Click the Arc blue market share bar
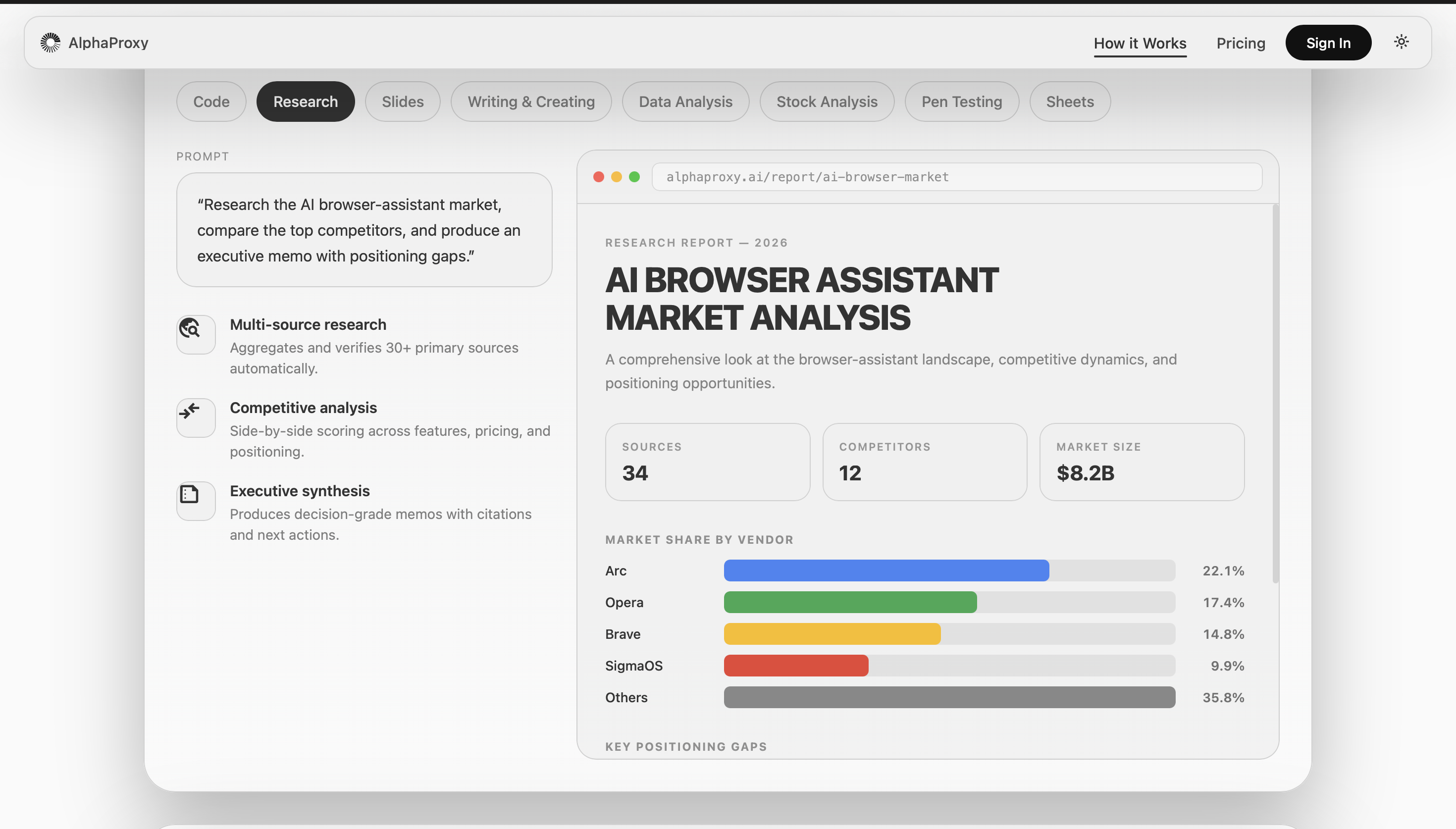This screenshot has width=1456, height=829. point(886,570)
